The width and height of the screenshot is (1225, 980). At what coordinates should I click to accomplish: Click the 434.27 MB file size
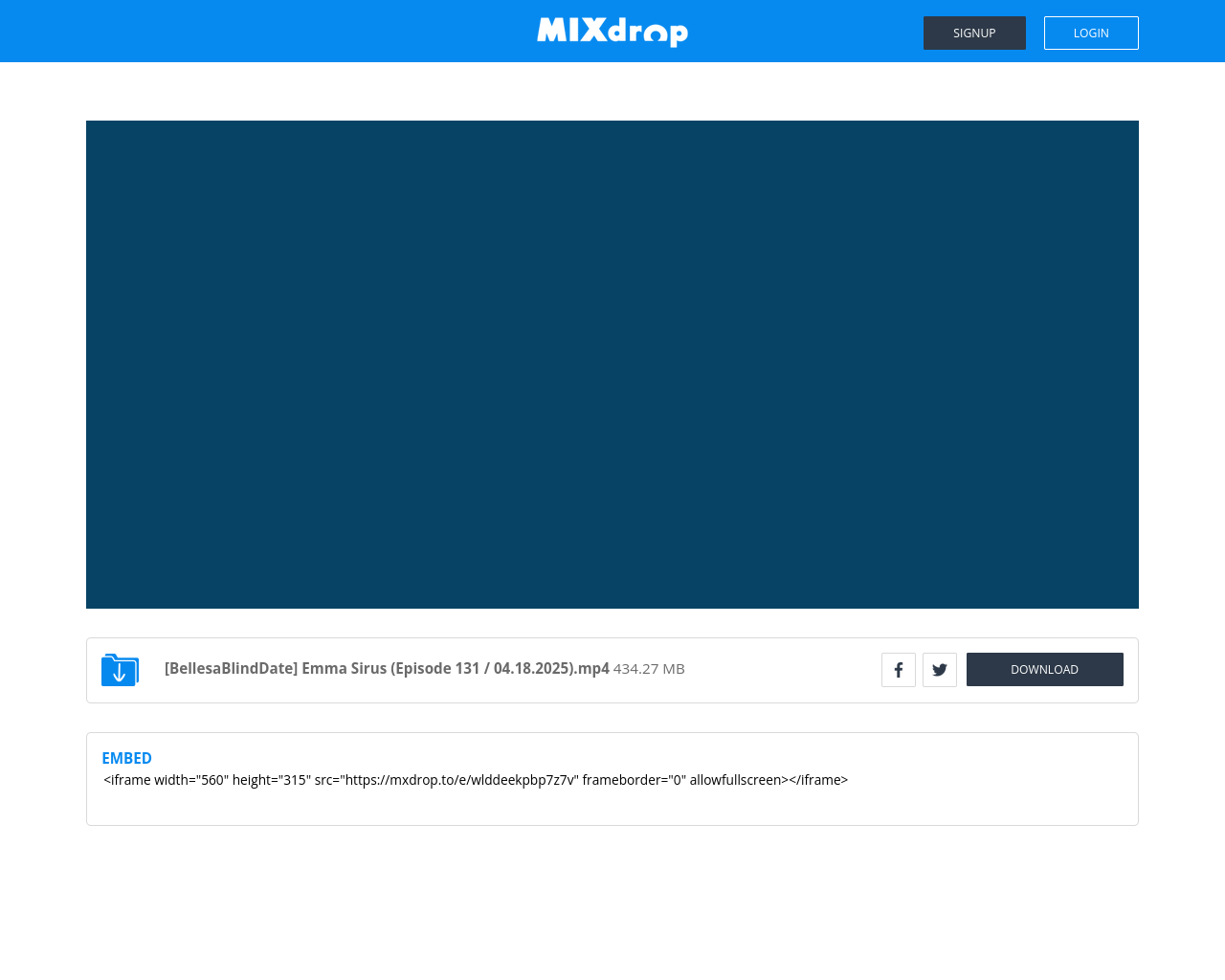point(649,668)
